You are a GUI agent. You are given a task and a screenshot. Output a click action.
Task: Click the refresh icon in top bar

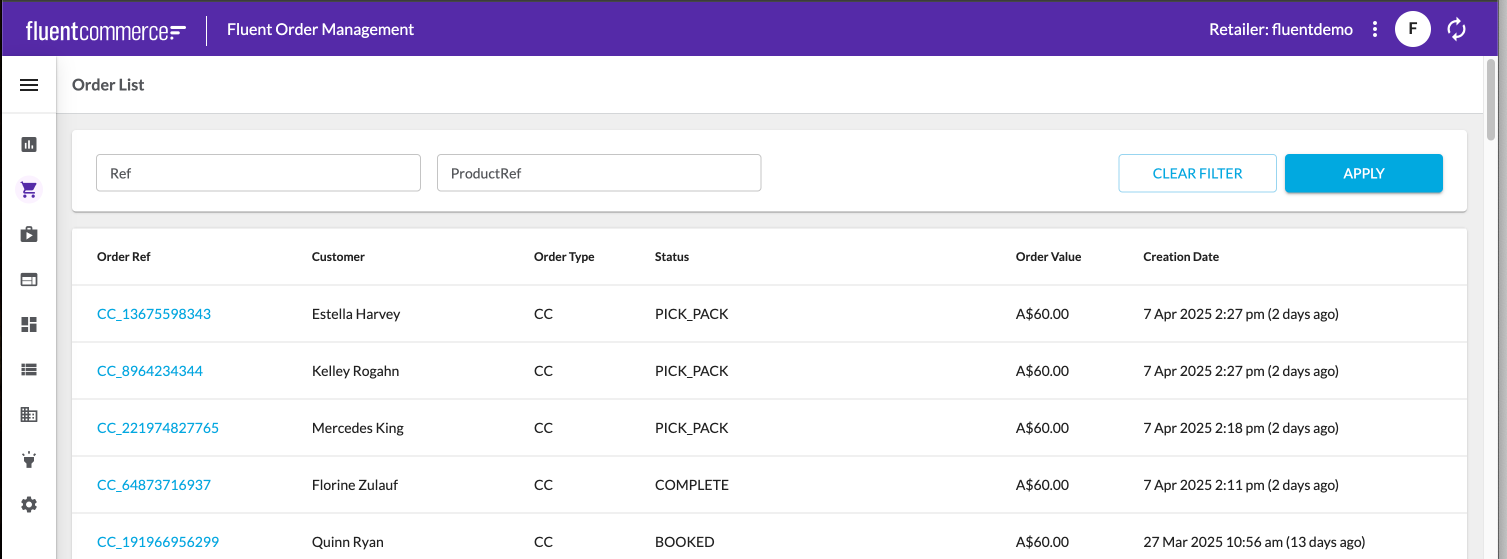tap(1456, 29)
